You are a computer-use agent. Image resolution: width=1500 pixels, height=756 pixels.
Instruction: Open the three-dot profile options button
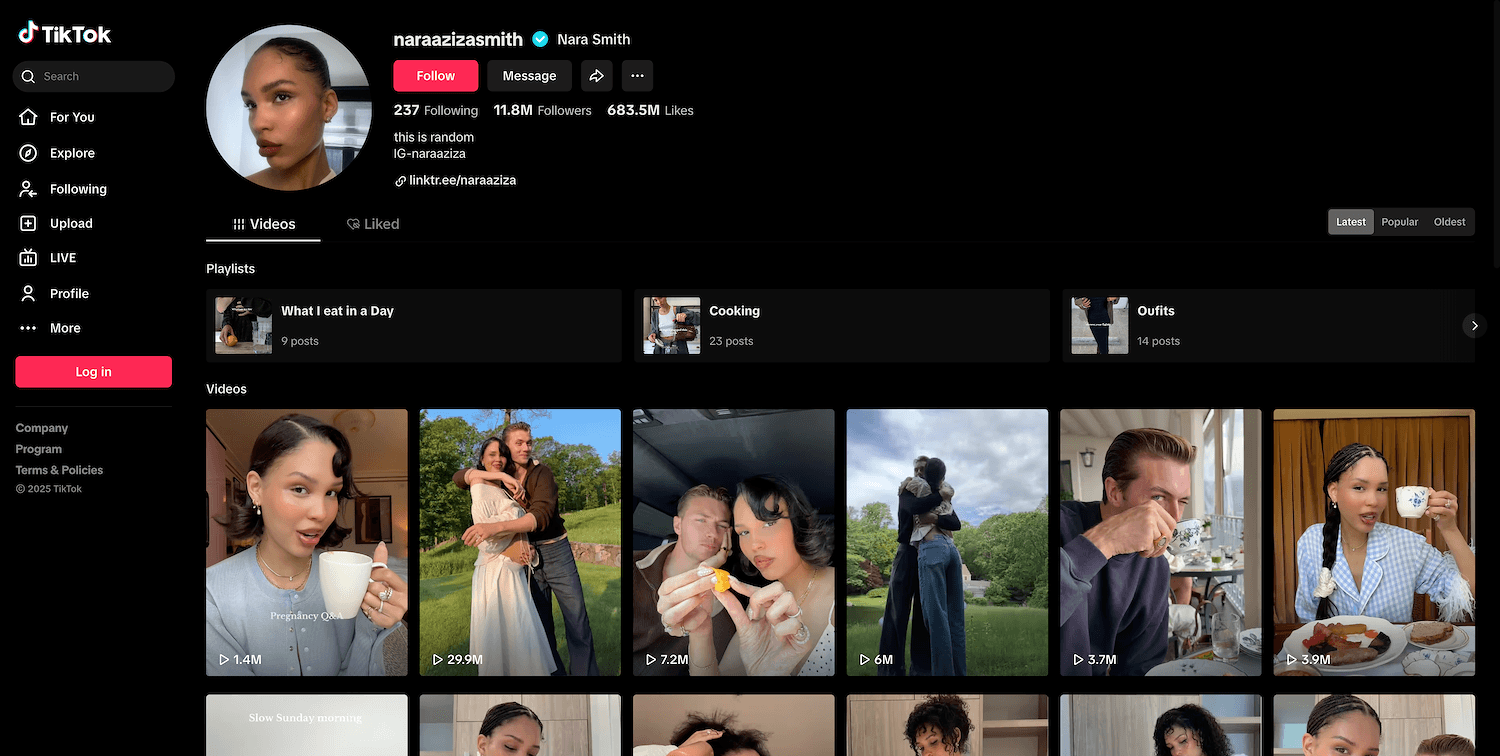click(637, 76)
